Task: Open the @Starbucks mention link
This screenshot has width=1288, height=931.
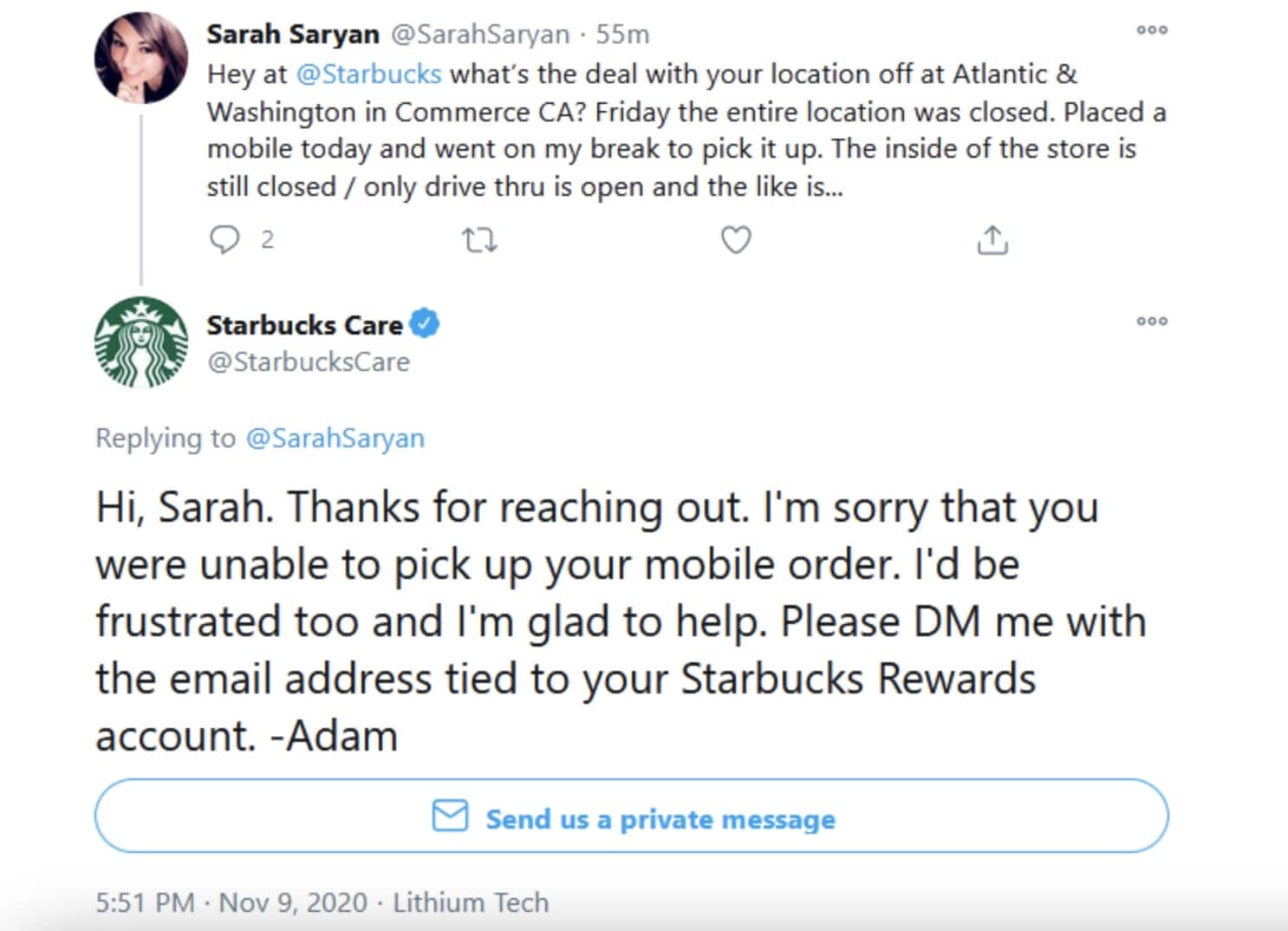Action: tap(368, 75)
